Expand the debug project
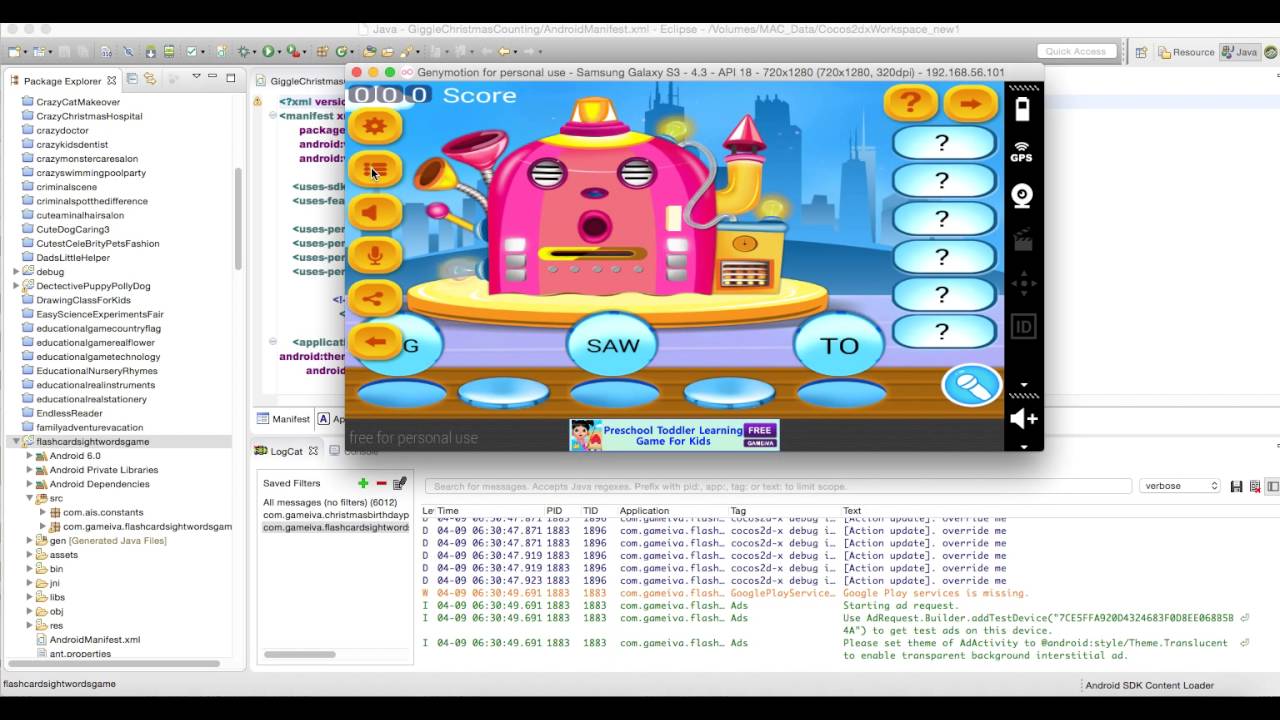 16,272
